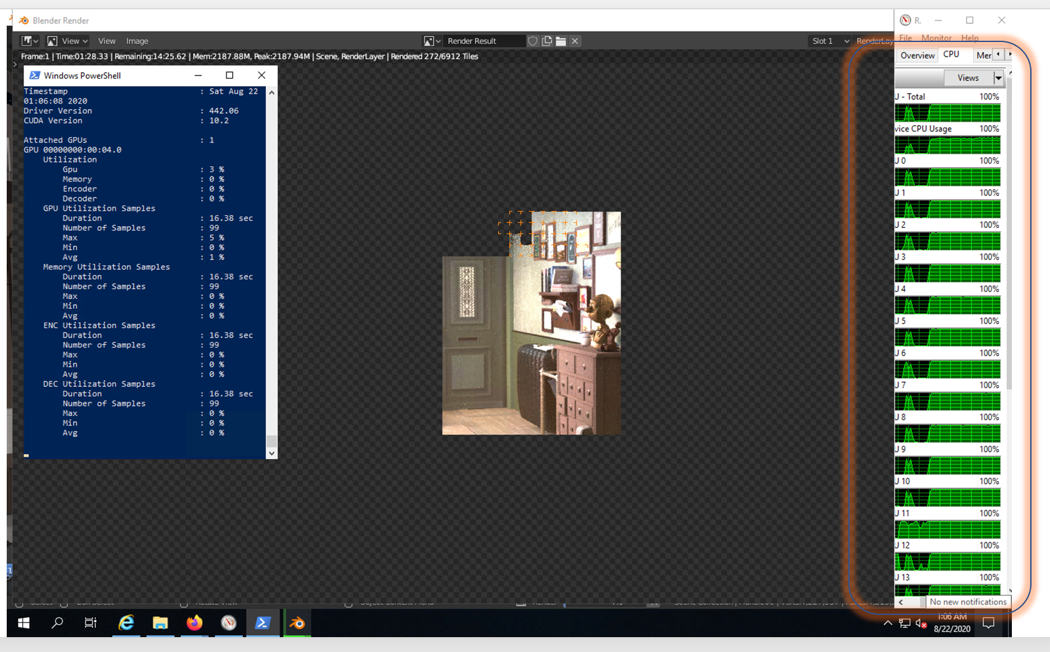1050x652 pixels.
Task: Click the Monitor menu in Resource Monitor
Action: pos(938,37)
